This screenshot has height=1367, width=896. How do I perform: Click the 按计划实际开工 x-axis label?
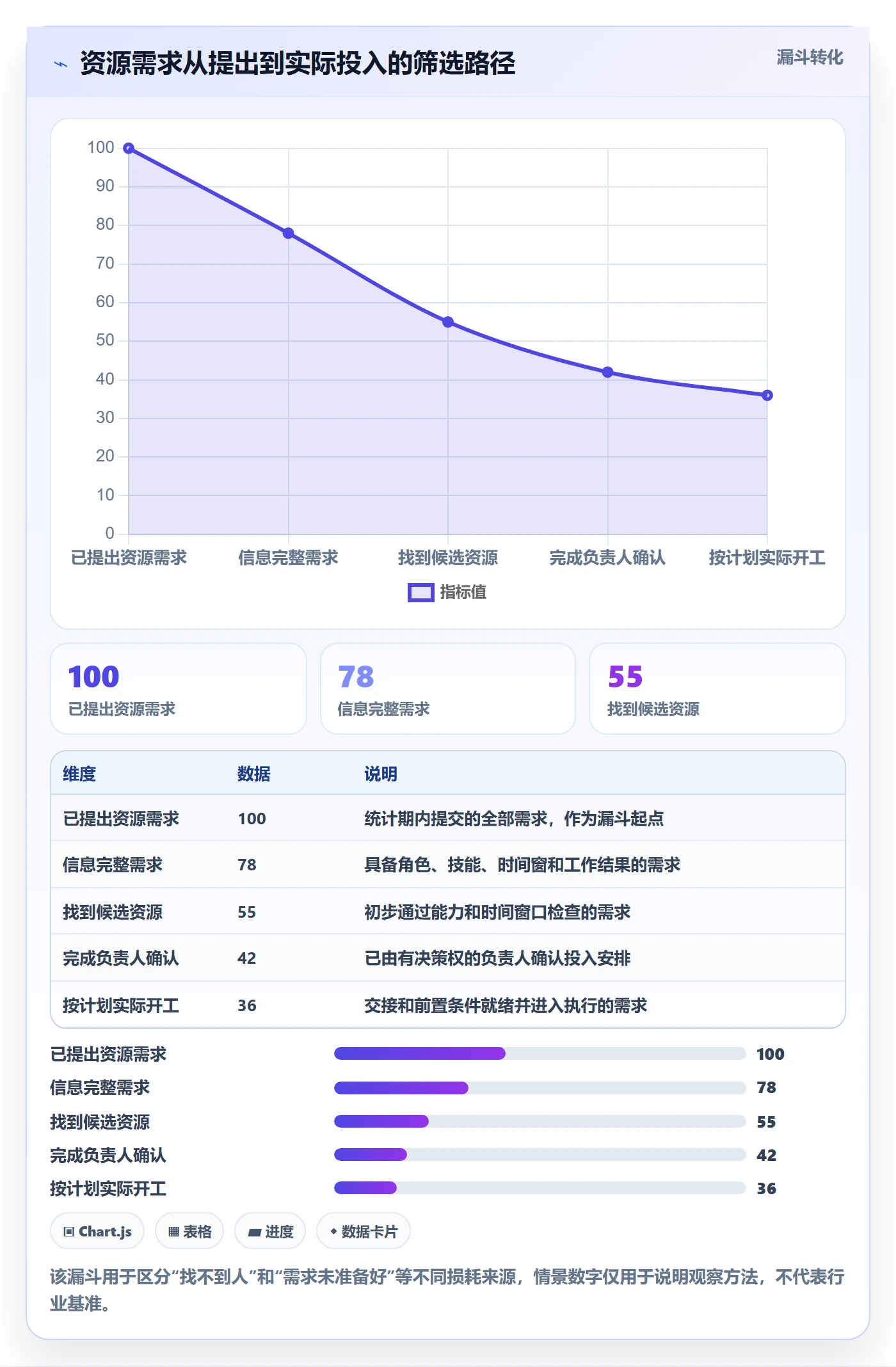click(767, 558)
